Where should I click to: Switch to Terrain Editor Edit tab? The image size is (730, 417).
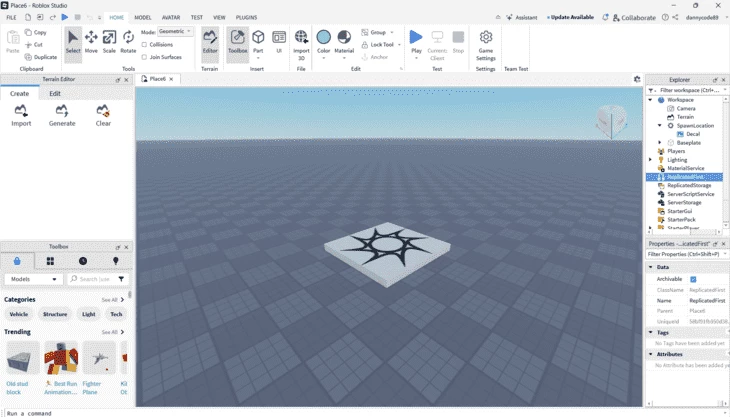[55, 94]
